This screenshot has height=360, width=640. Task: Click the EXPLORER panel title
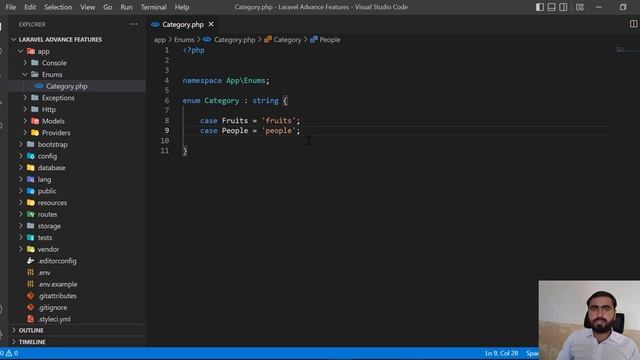point(32,24)
